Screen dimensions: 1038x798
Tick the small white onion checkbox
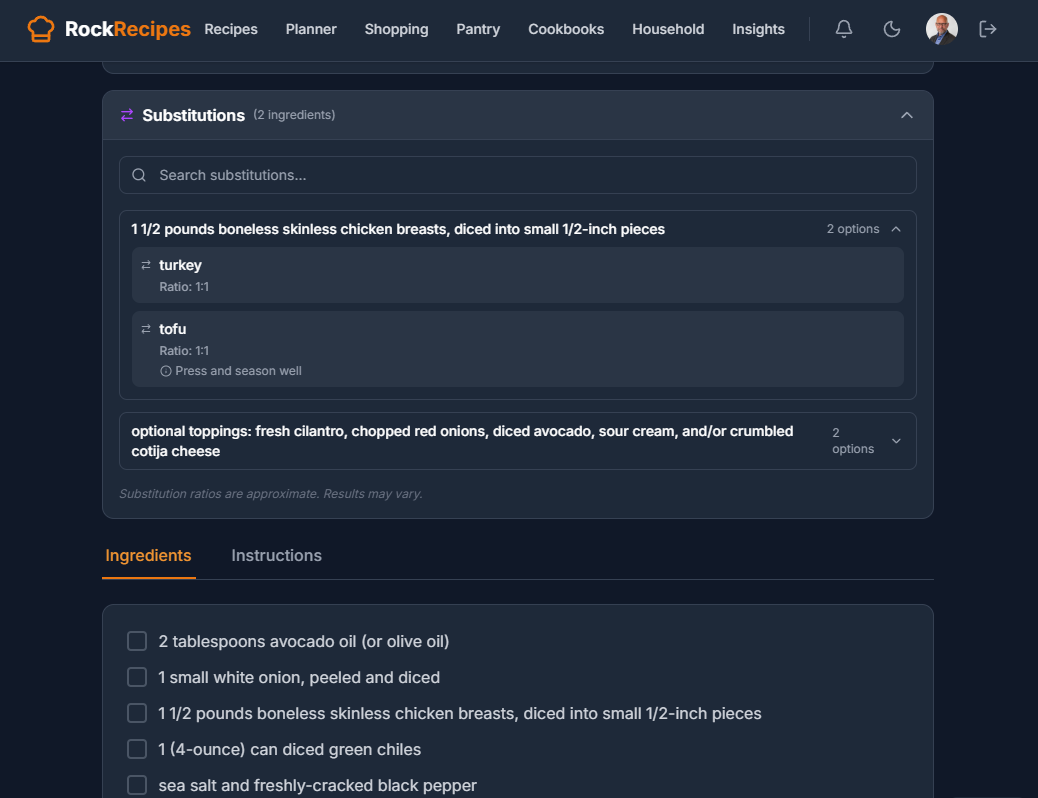click(137, 677)
